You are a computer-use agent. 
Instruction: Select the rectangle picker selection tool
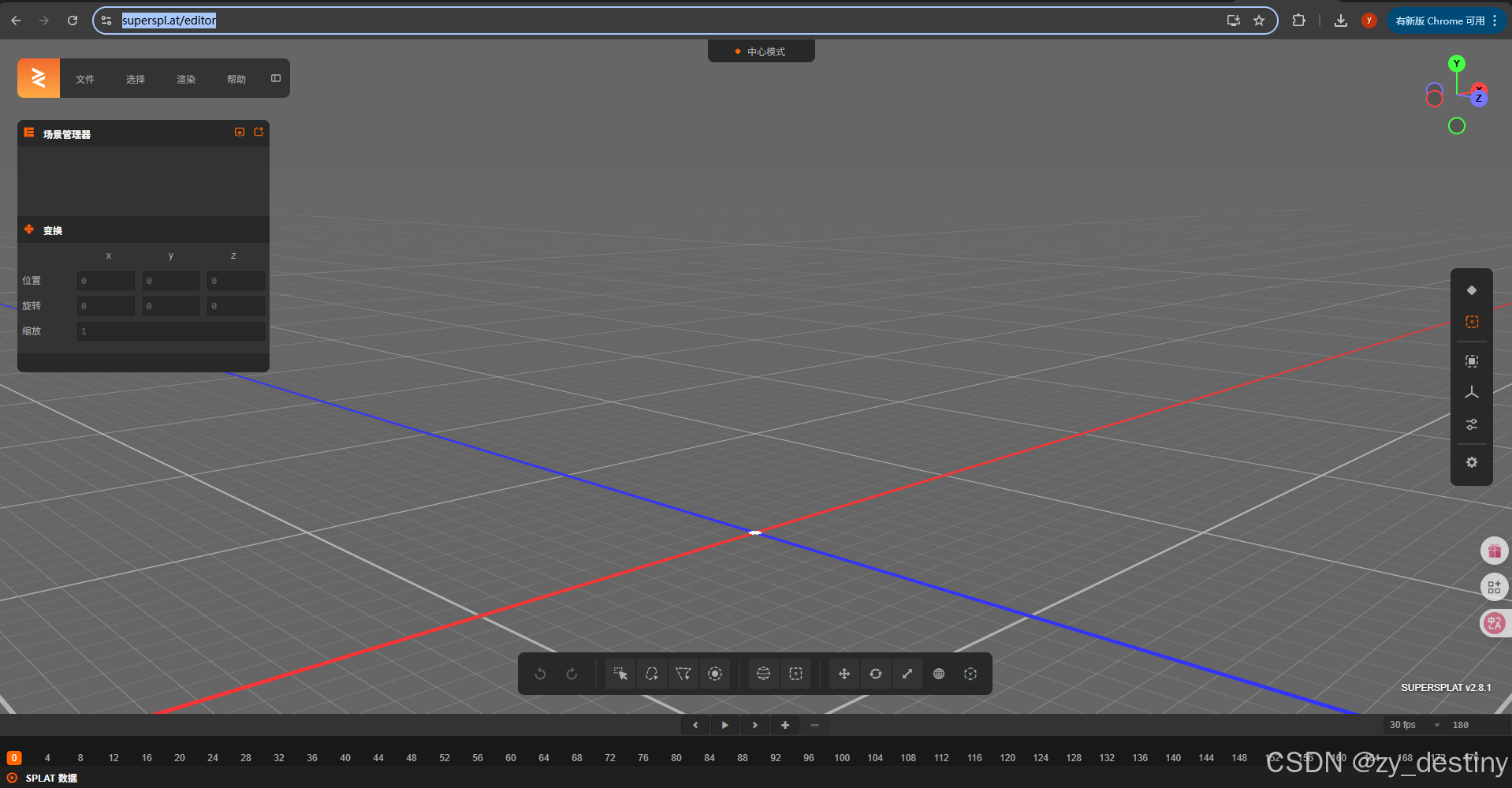coord(620,674)
